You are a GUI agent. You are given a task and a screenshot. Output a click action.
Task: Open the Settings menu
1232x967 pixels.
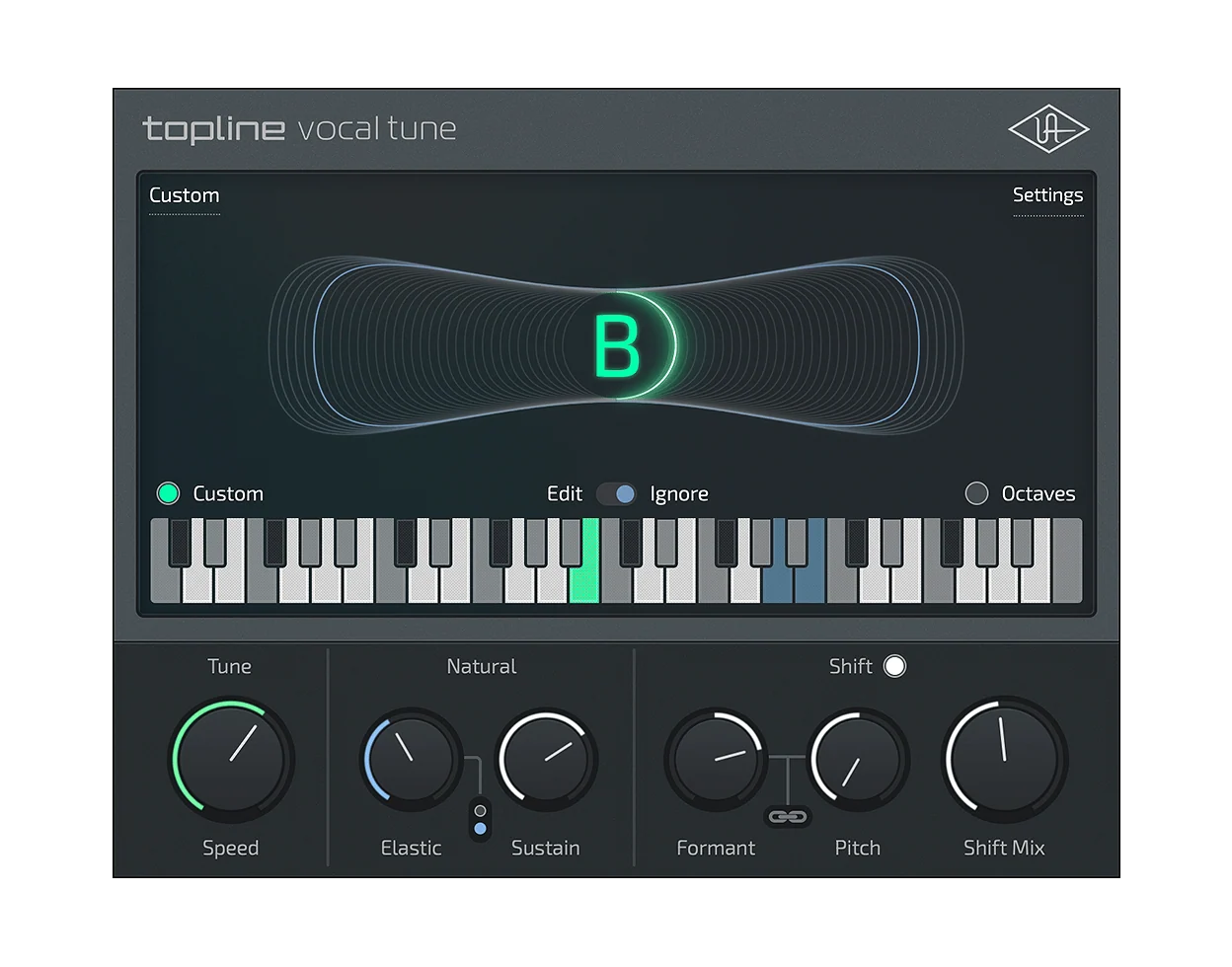click(x=1047, y=195)
